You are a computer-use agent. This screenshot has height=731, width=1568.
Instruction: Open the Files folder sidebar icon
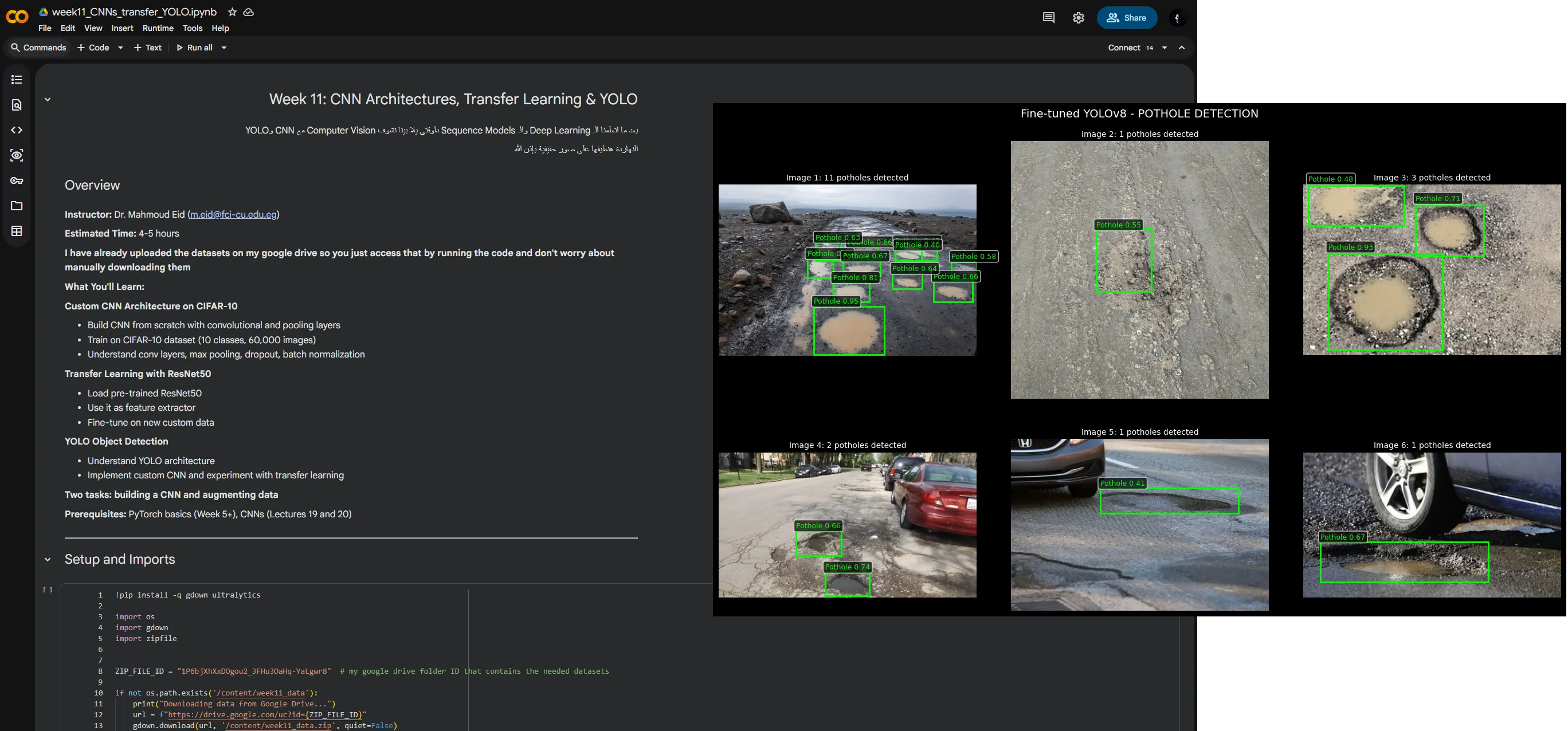(x=17, y=206)
